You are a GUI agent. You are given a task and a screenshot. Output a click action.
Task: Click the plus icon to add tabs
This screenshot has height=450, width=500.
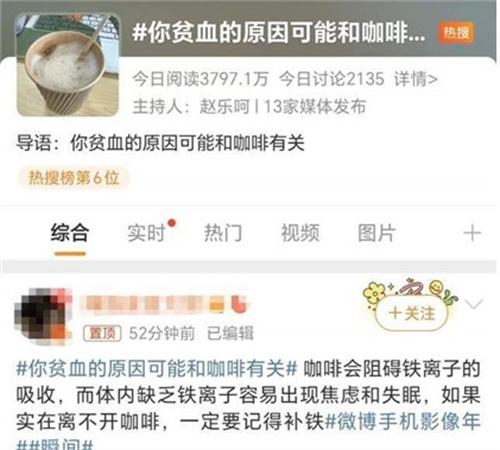pyautogui.click(x=472, y=233)
